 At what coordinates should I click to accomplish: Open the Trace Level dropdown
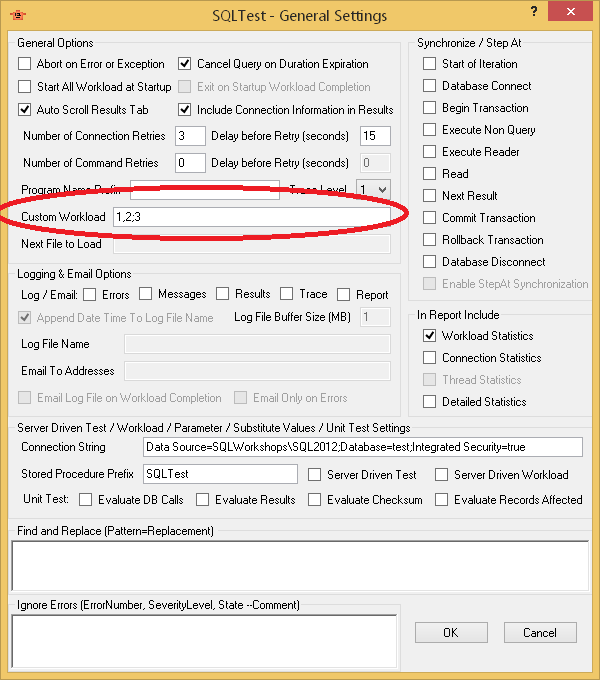tap(373, 189)
